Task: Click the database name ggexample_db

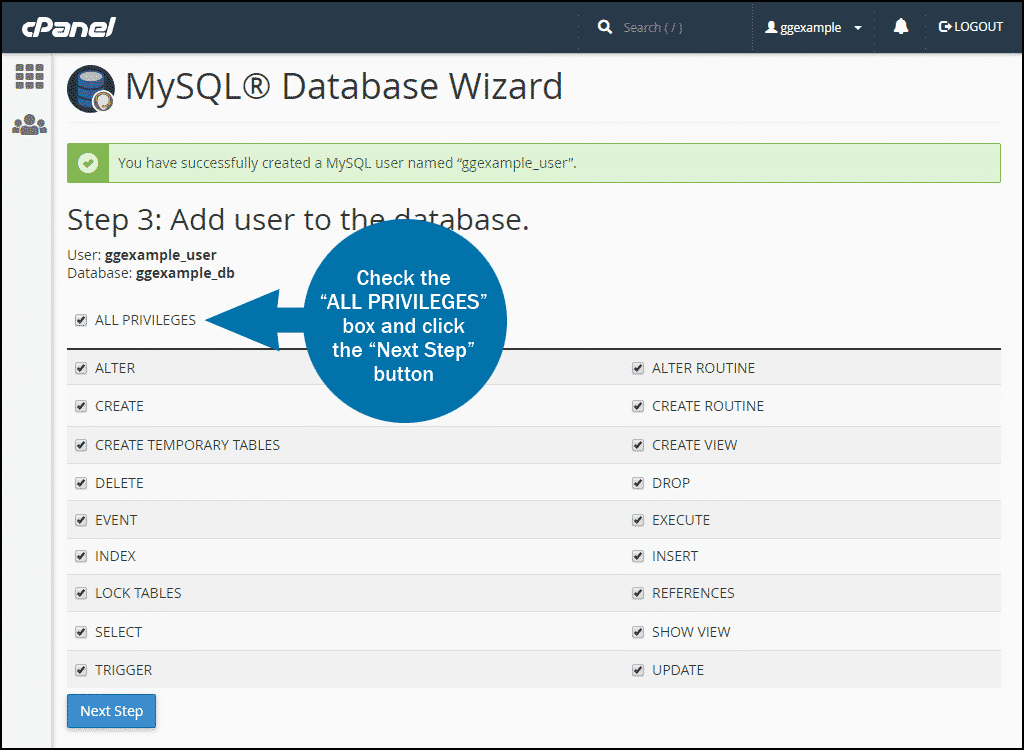Action: (x=185, y=273)
